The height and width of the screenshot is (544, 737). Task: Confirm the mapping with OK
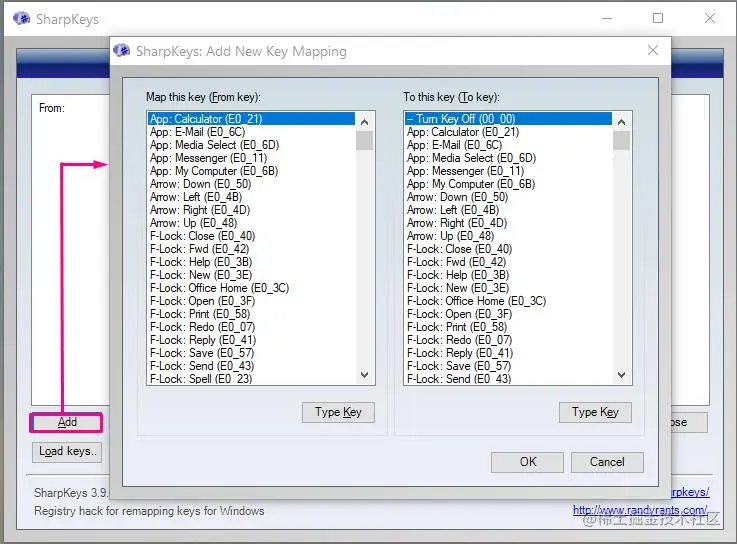(x=527, y=462)
